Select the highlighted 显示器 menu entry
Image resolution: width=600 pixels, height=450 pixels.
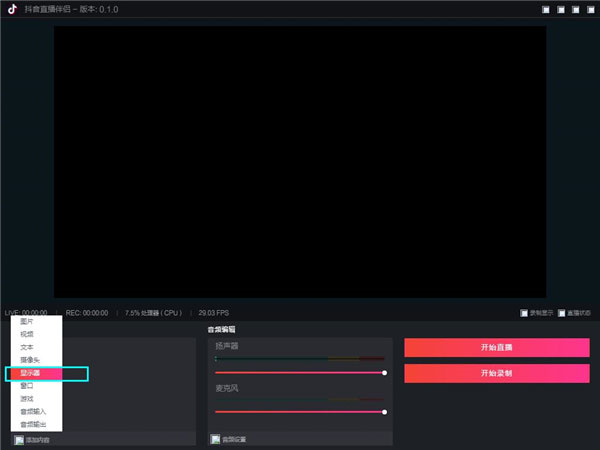[30, 373]
